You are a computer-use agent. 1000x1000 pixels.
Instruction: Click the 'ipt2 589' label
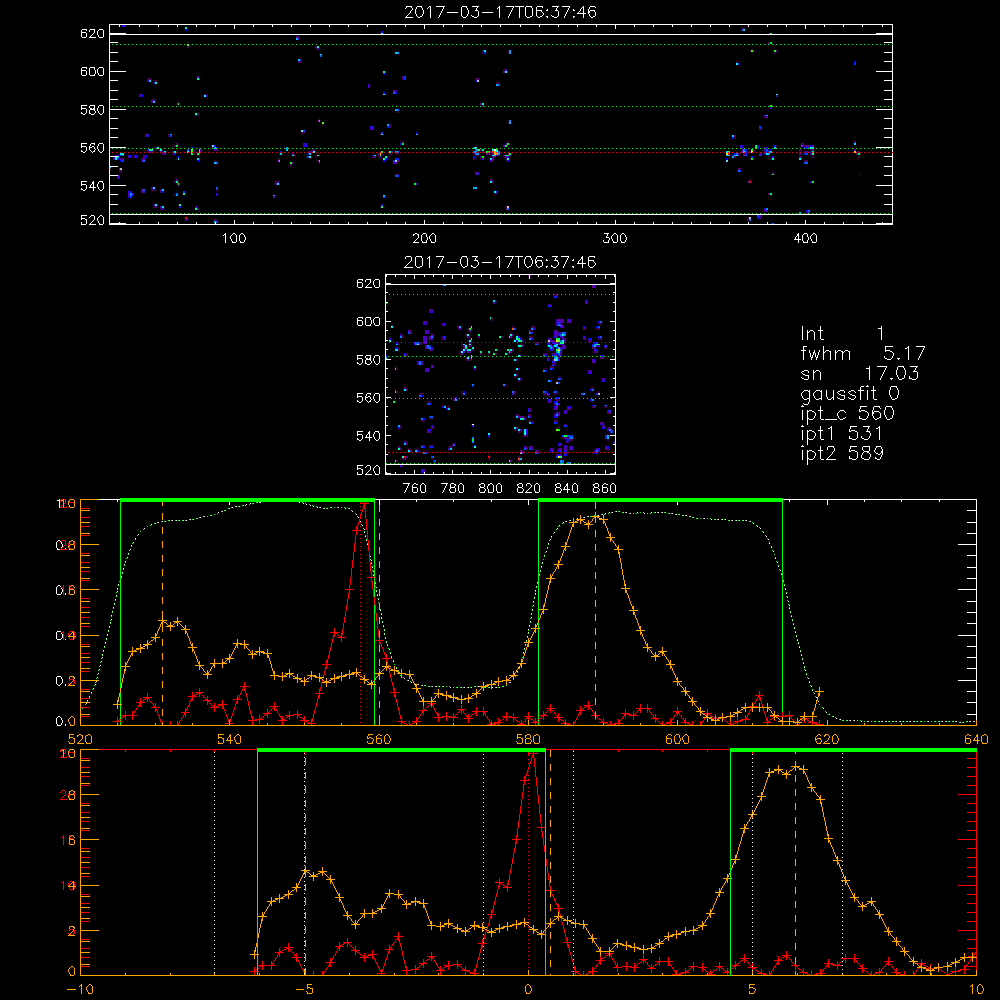coord(842,453)
